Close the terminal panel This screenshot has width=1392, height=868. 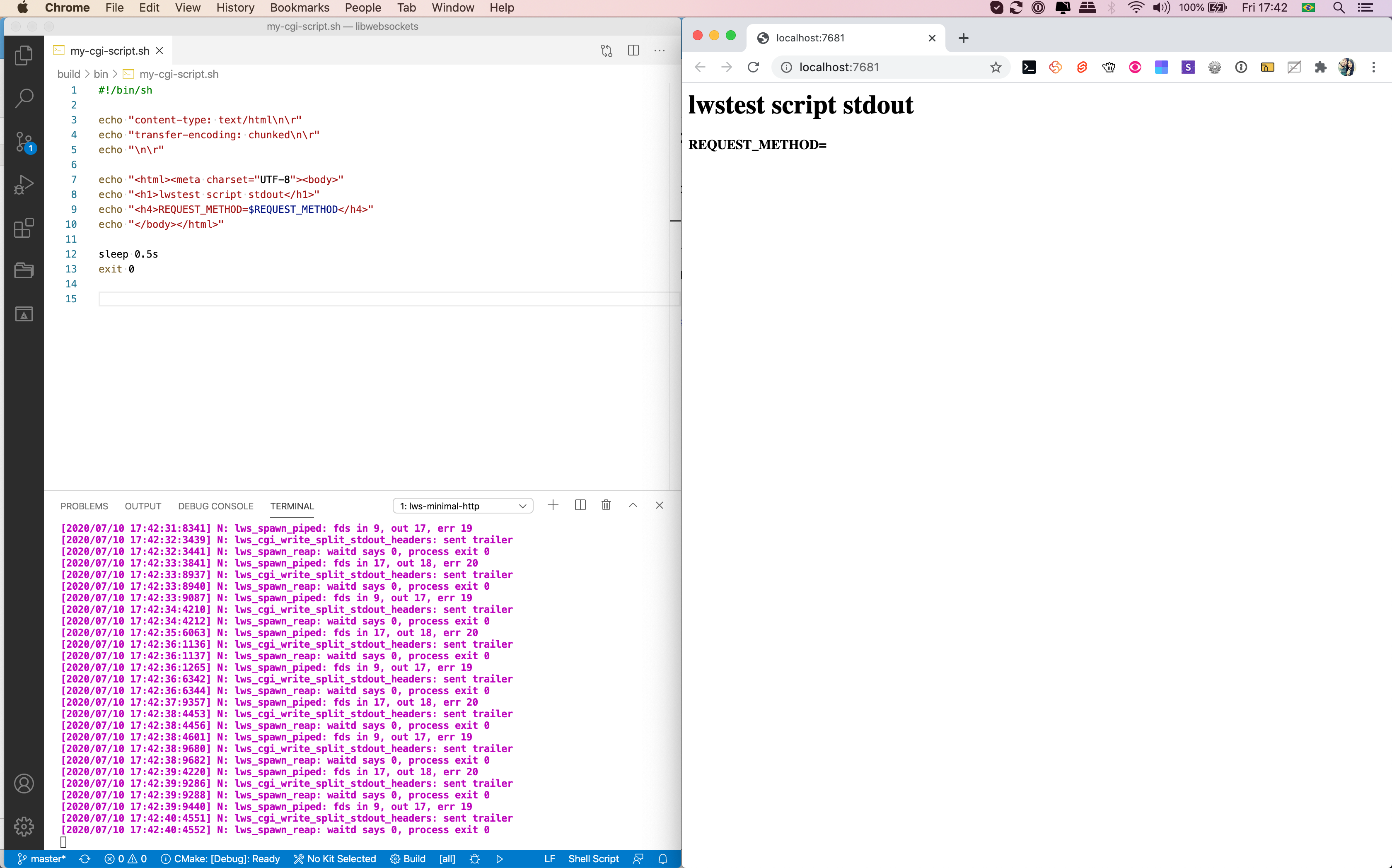click(659, 505)
